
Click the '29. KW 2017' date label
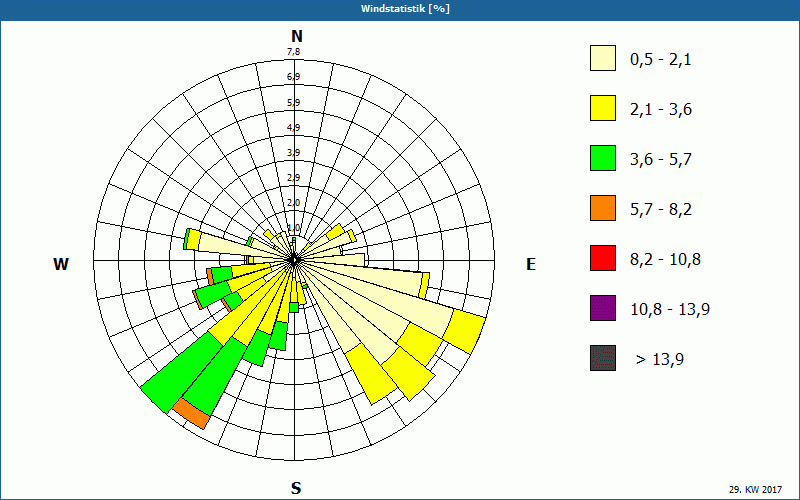[x=755, y=489]
